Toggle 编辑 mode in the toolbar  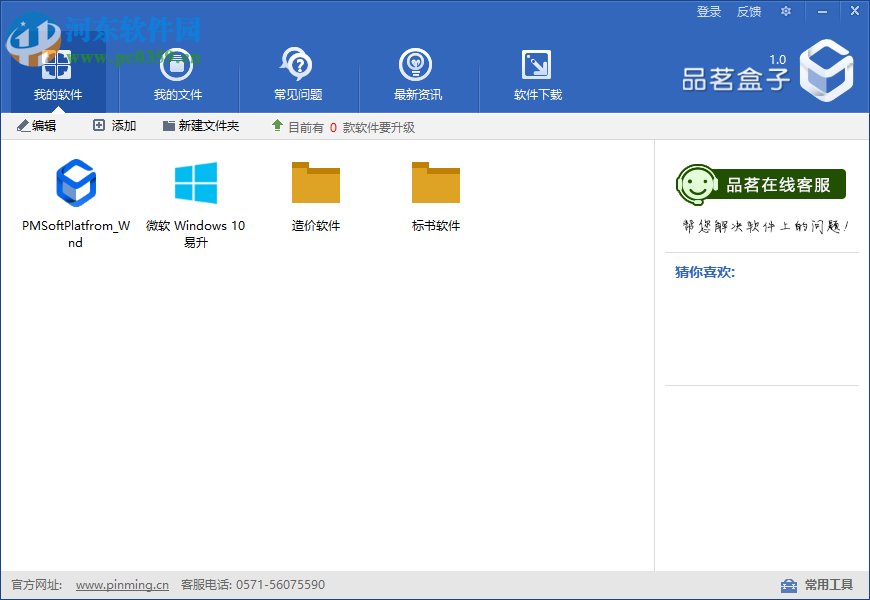click(36, 126)
